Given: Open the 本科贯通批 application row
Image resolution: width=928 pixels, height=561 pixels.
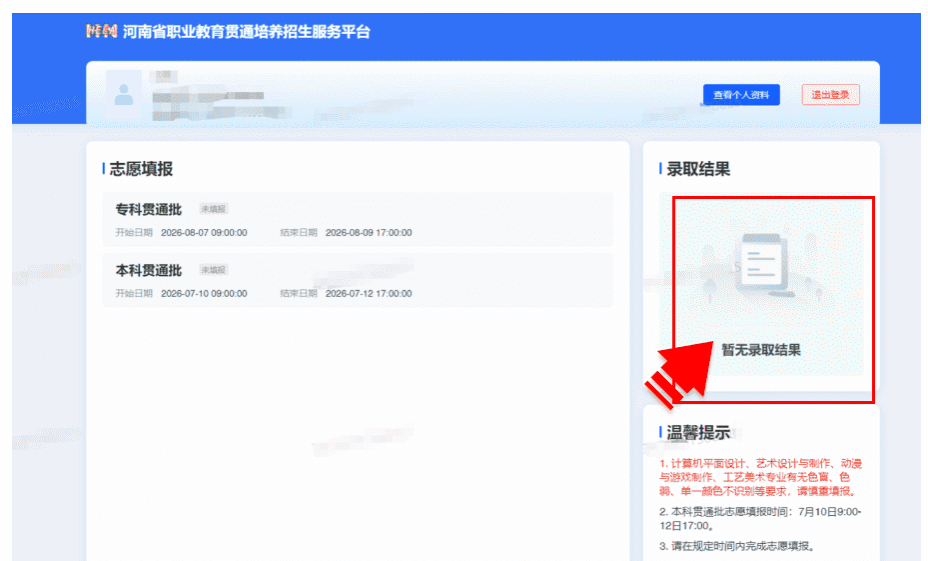Looking at the screenshot, I should click(357, 280).
